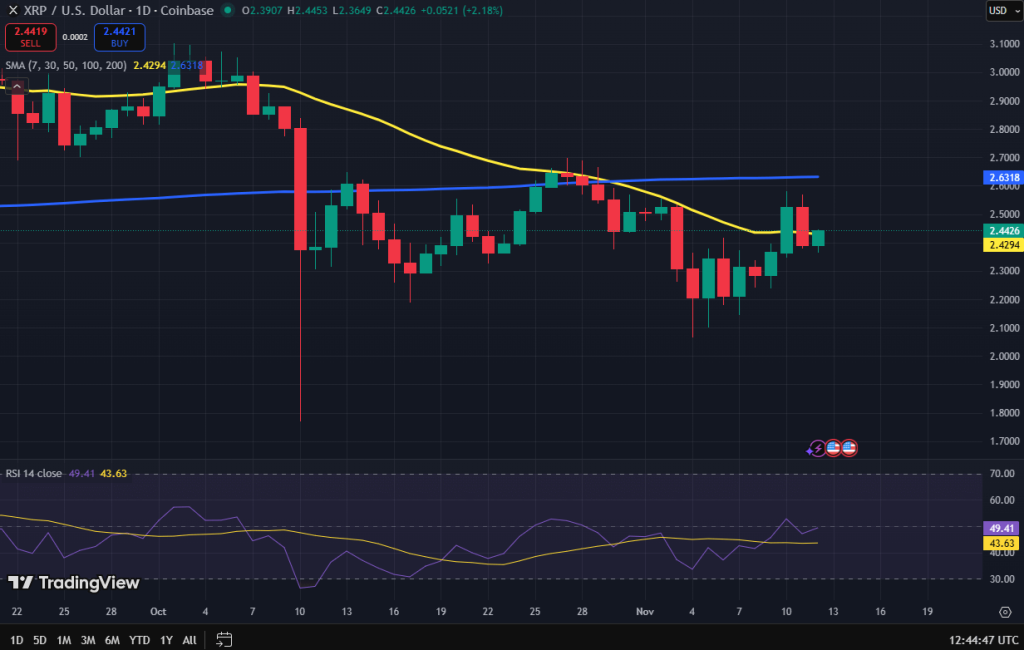Click the Nov label on the date axis
The width and height of the screenshot is (1024, 650).
(645, 612)
